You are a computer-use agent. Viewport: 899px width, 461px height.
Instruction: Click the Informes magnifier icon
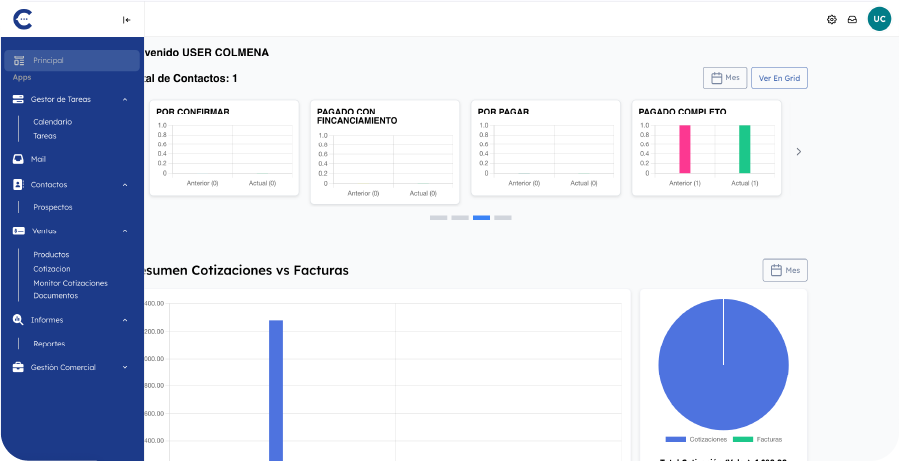[18, 320]
